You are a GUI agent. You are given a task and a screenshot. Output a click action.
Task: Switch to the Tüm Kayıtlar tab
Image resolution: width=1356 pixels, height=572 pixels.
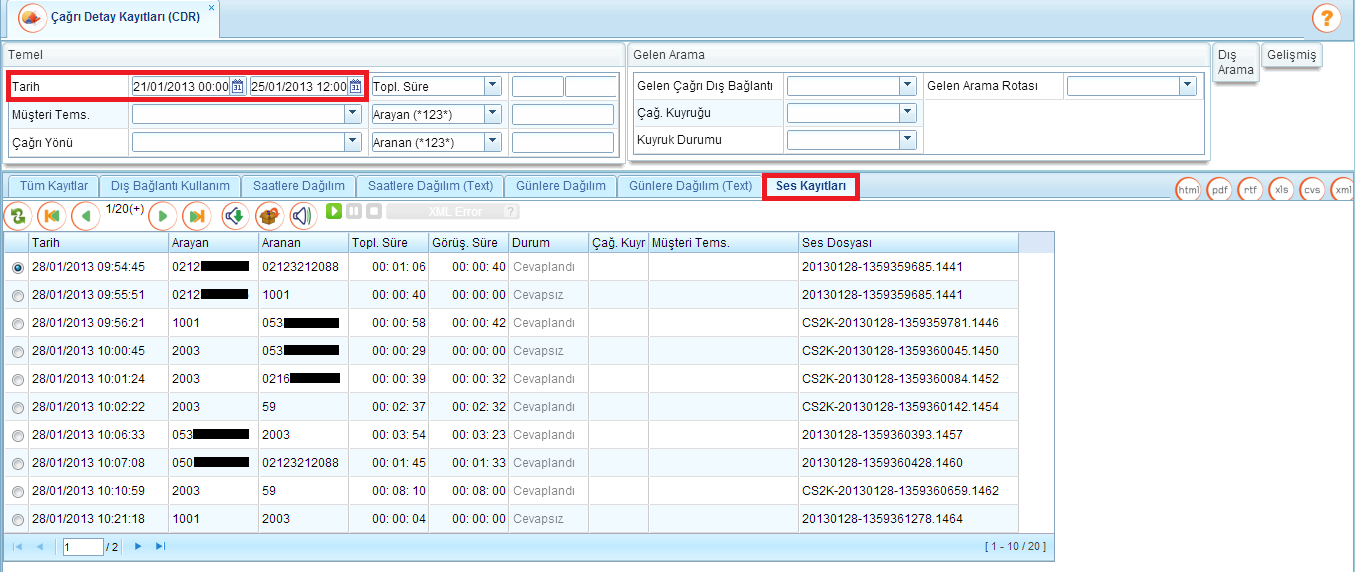tap(54, 186)
